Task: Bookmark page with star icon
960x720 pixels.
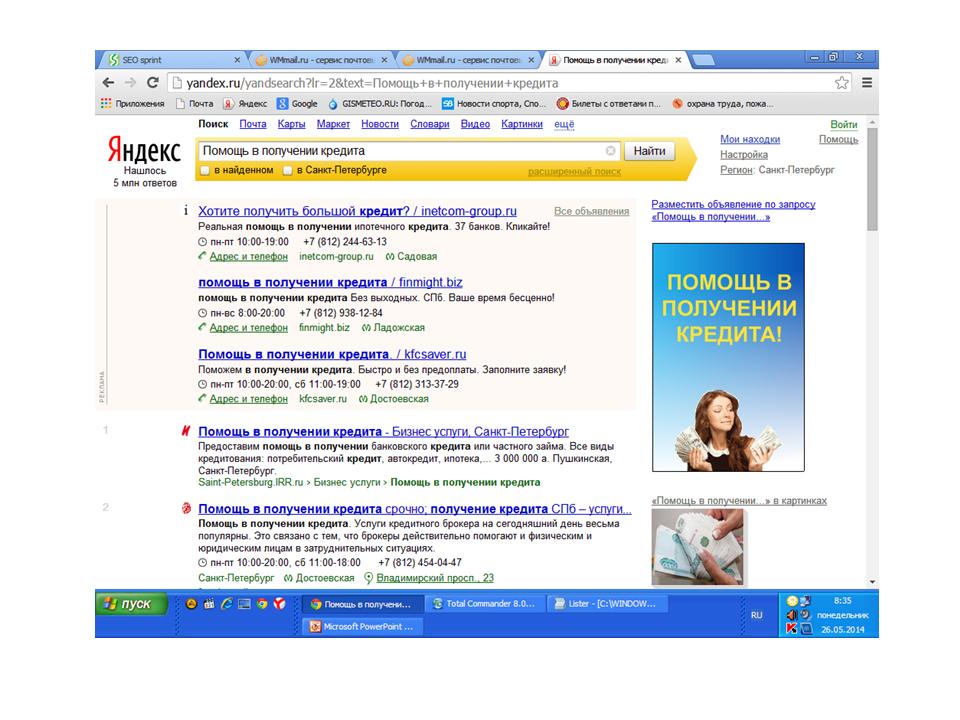Action: tap(842, 83)
